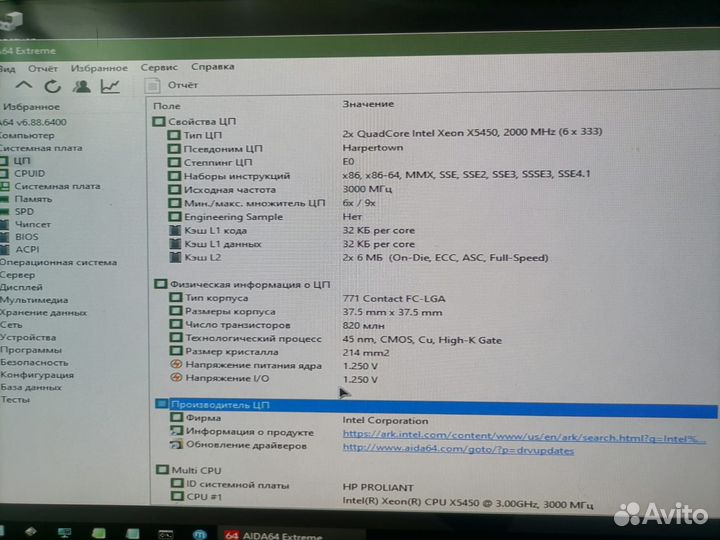Open Тесты category in sidebar
Screen dimensions: 720x540
[x=15, y=399]
